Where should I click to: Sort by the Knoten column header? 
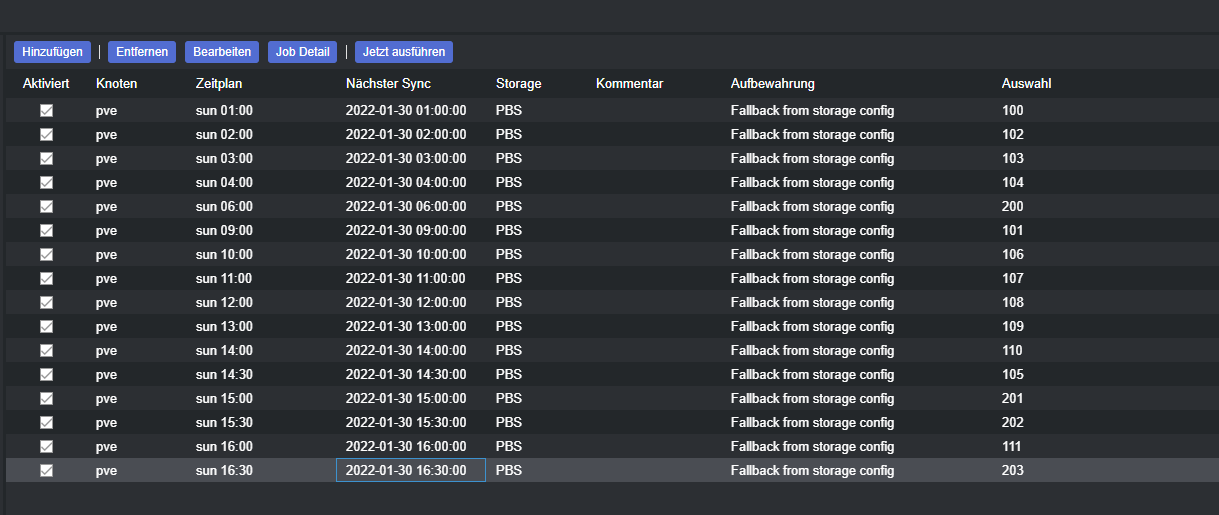116,84
